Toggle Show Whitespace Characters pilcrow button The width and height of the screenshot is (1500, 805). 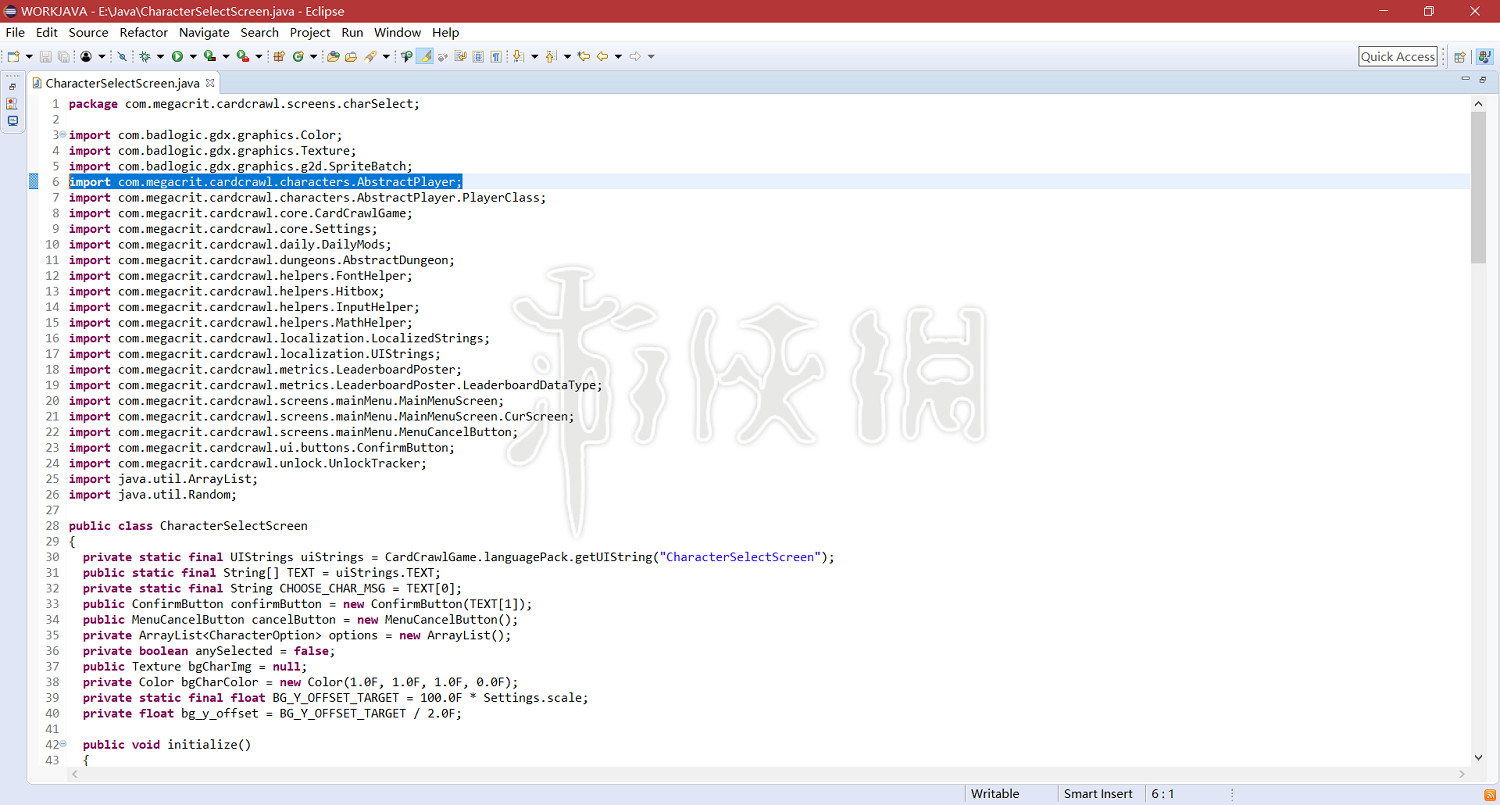click(x=496, y=57)
